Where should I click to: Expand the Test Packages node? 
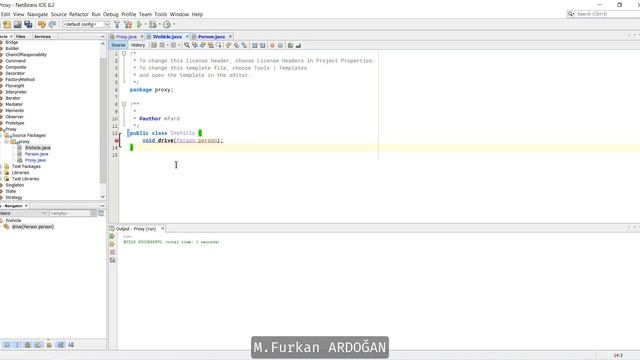pos(1,167)
